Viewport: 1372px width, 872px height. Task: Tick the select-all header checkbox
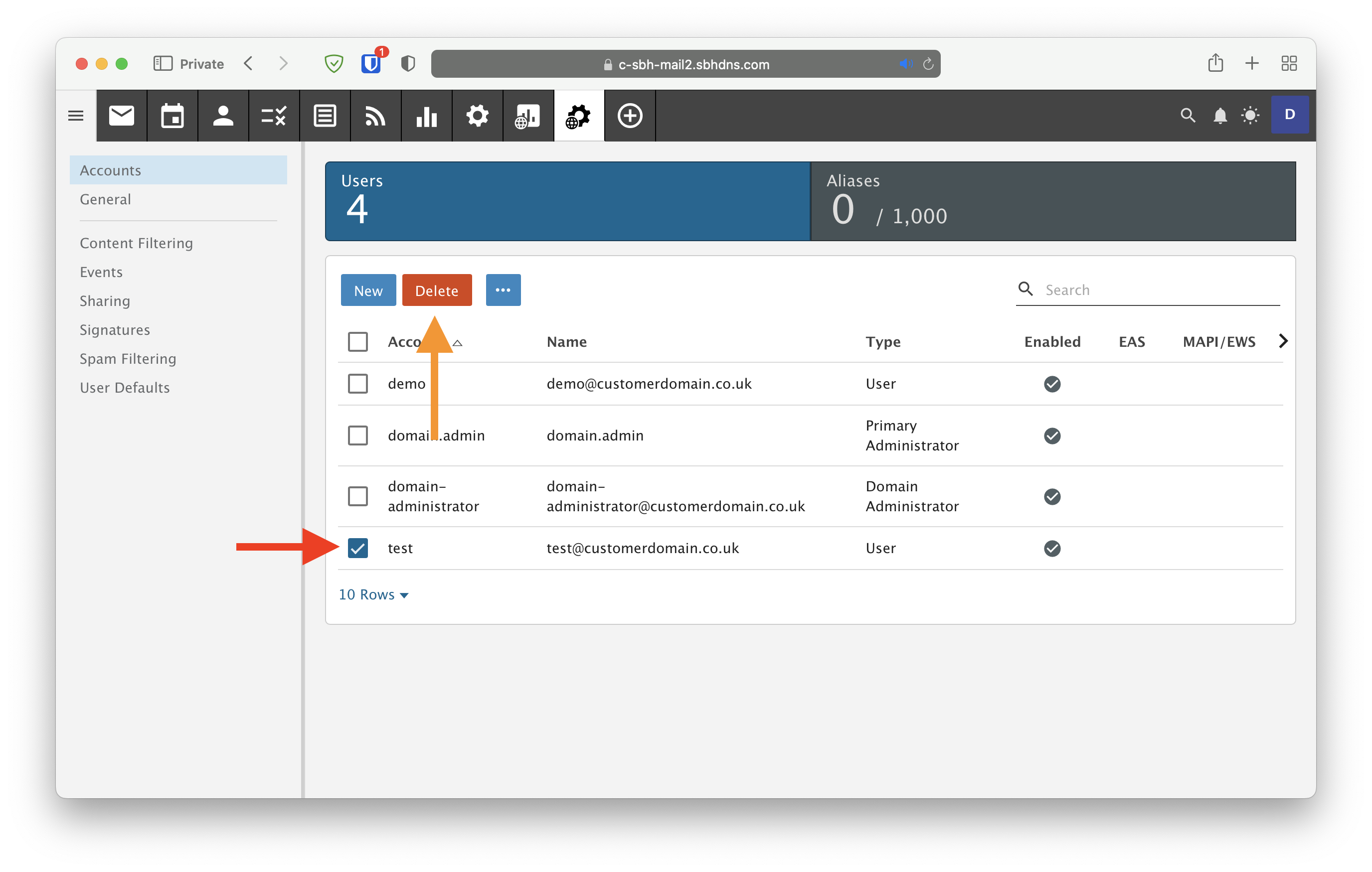tap(358, 342)
